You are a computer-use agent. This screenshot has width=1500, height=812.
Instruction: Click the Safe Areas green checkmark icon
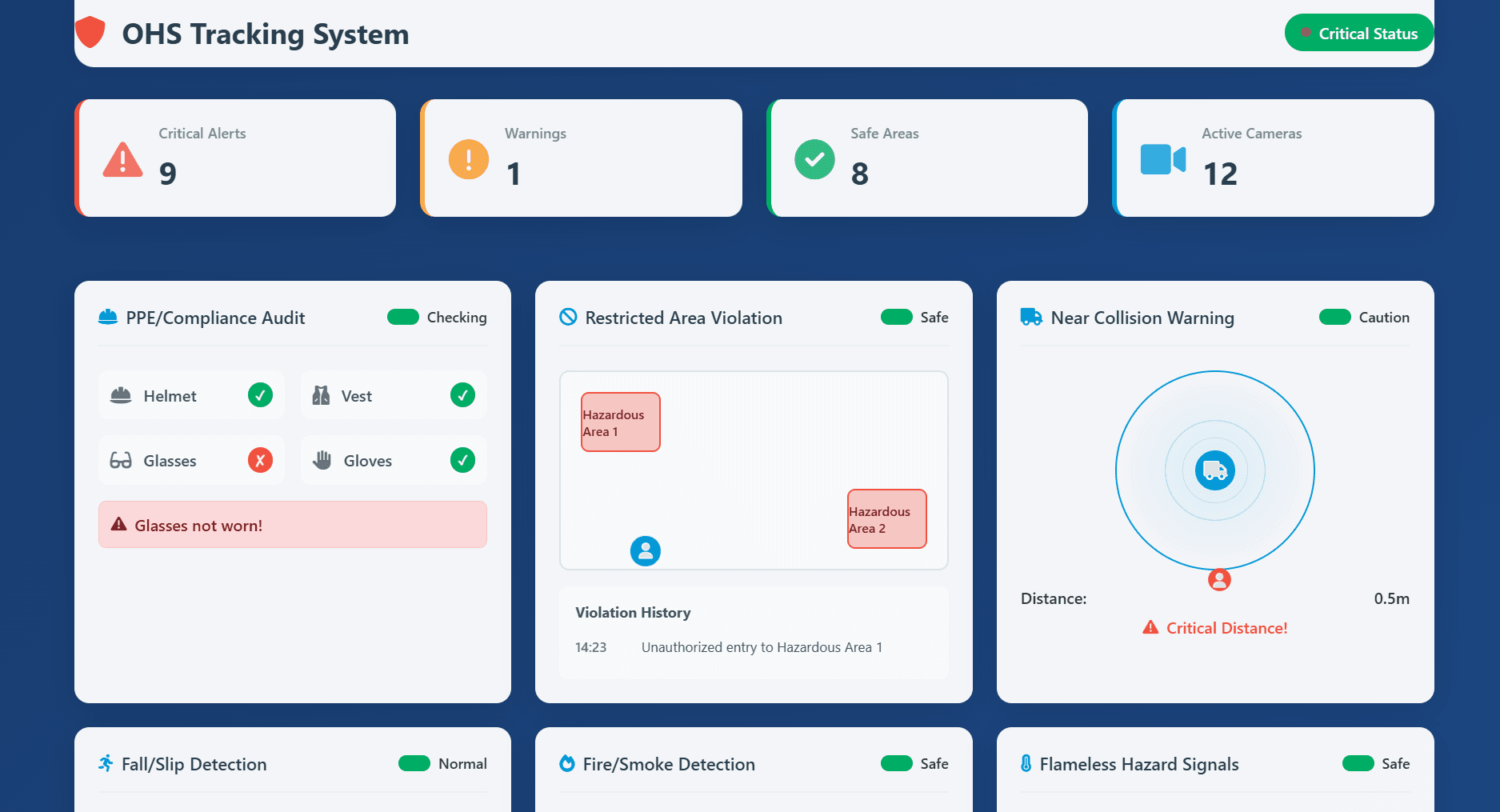click(x=814, y=159)
